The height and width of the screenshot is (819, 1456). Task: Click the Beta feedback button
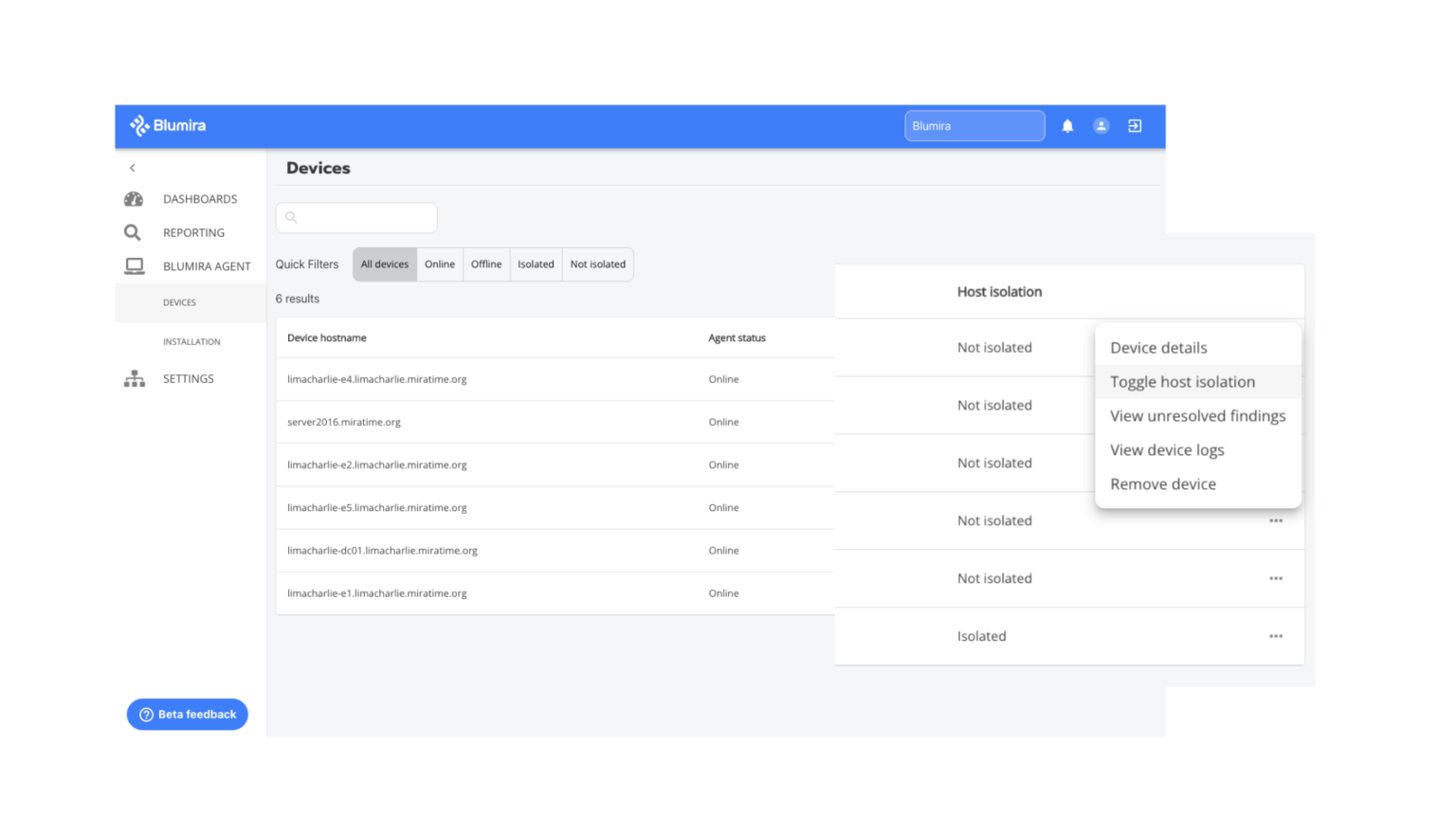coord(187,714)
